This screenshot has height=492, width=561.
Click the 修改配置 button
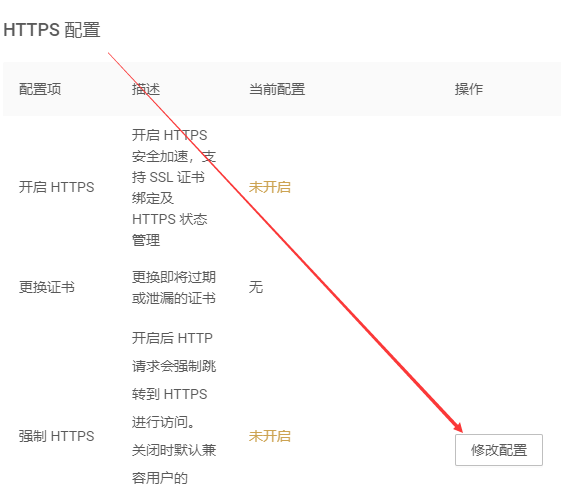coord(499,450)
